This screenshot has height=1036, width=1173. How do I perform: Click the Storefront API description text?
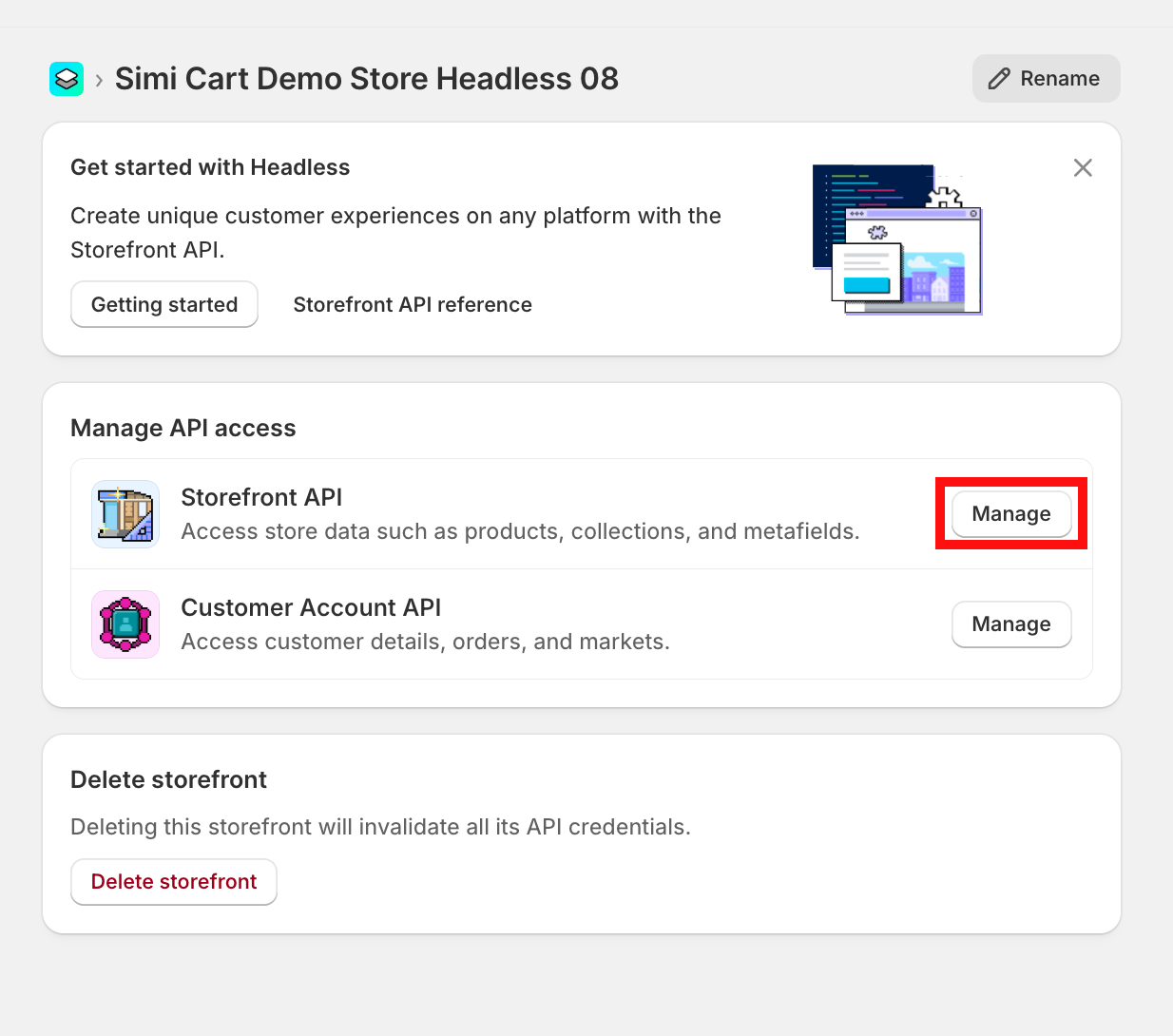point(520,531)
